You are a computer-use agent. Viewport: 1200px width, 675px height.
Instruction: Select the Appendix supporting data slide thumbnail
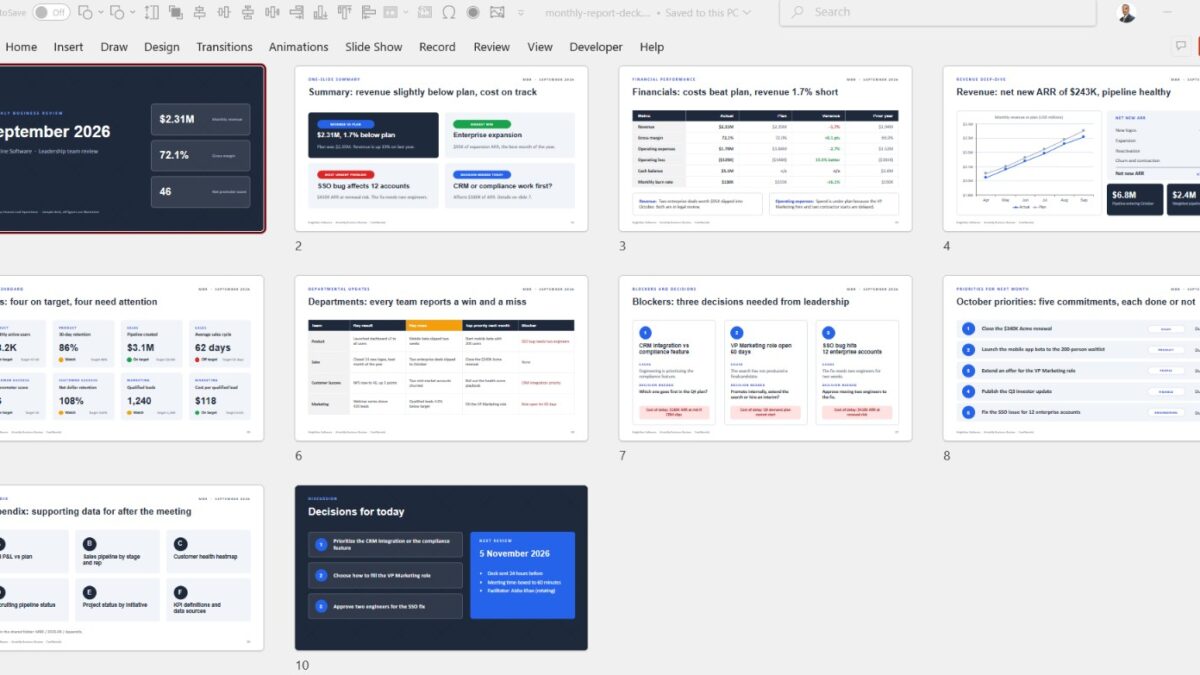(132, 568)
